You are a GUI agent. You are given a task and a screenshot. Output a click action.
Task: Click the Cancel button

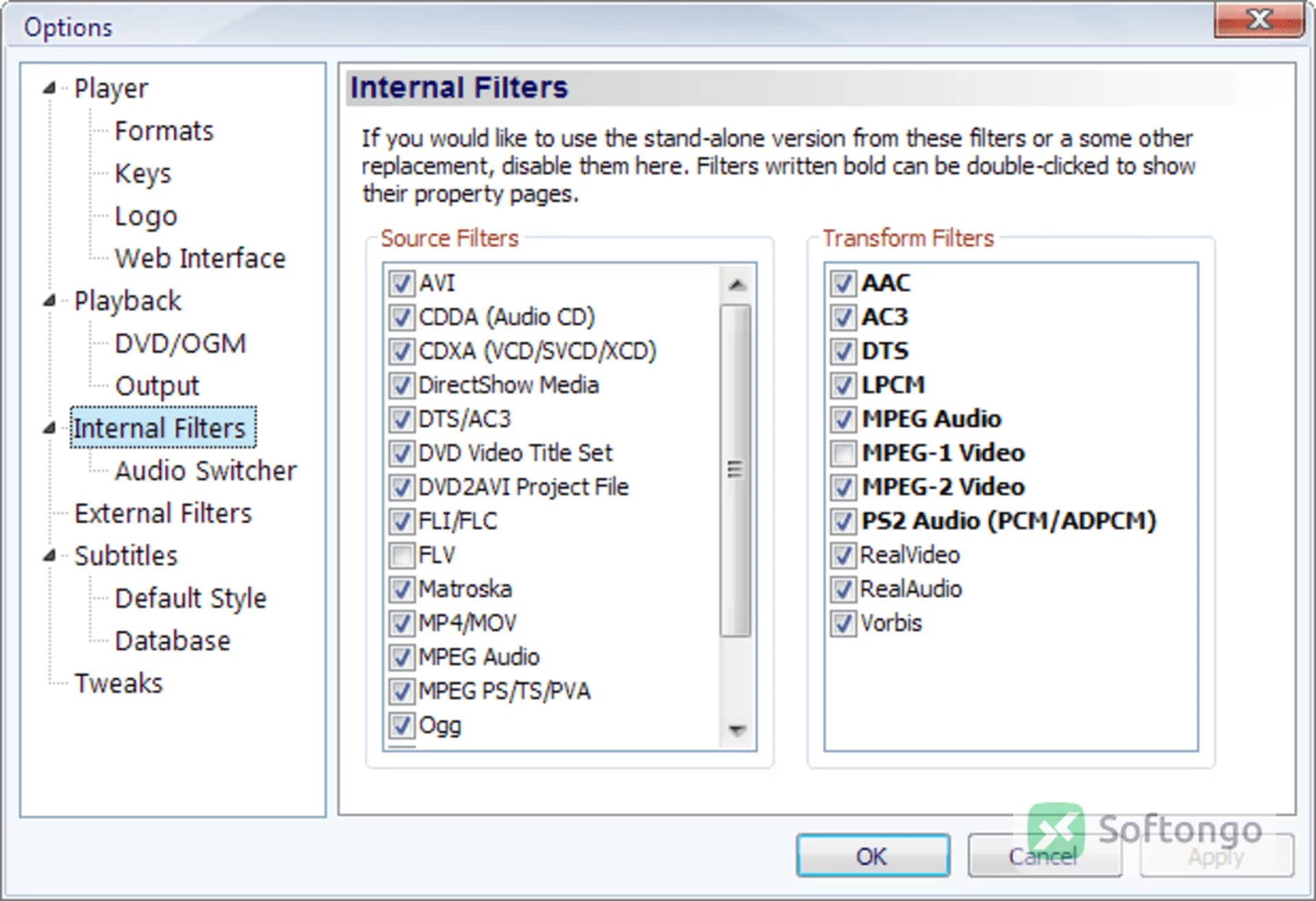(x=1045, y=856)
